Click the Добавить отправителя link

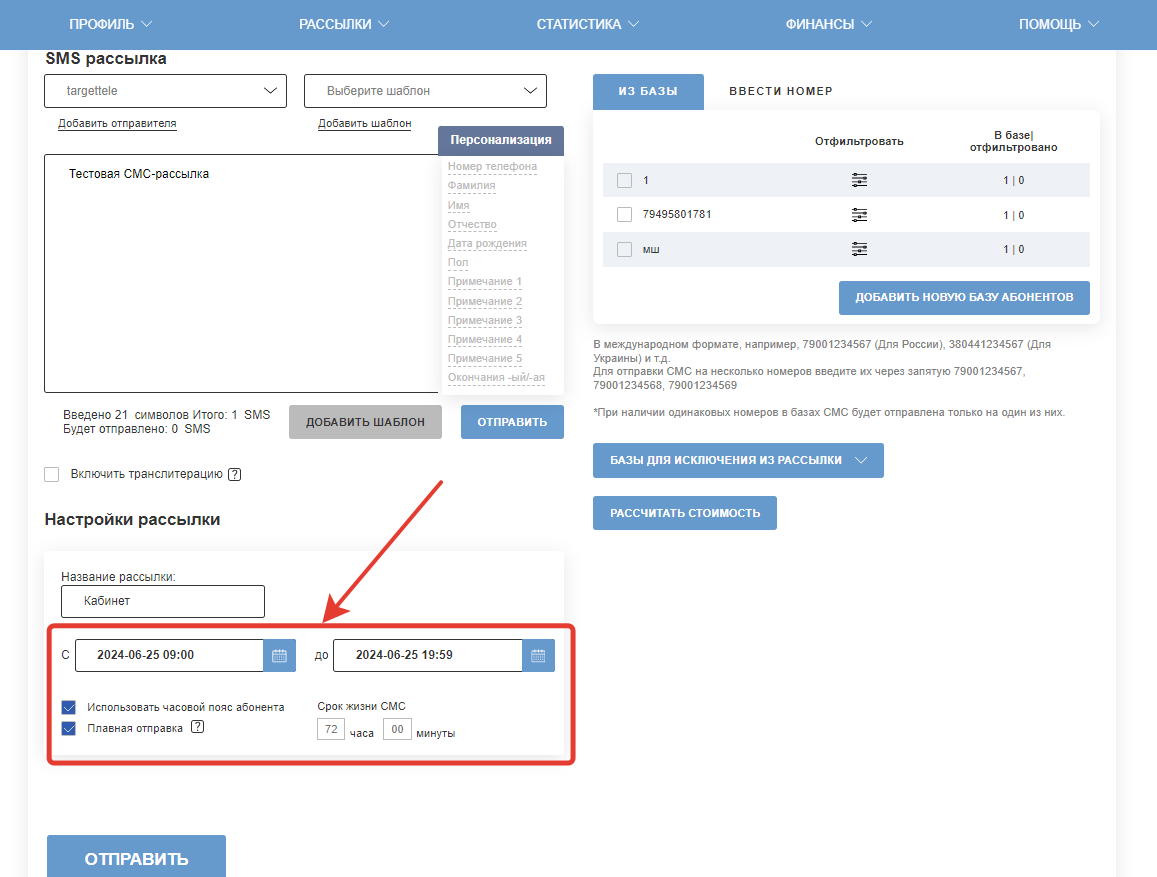coord(117,123)
